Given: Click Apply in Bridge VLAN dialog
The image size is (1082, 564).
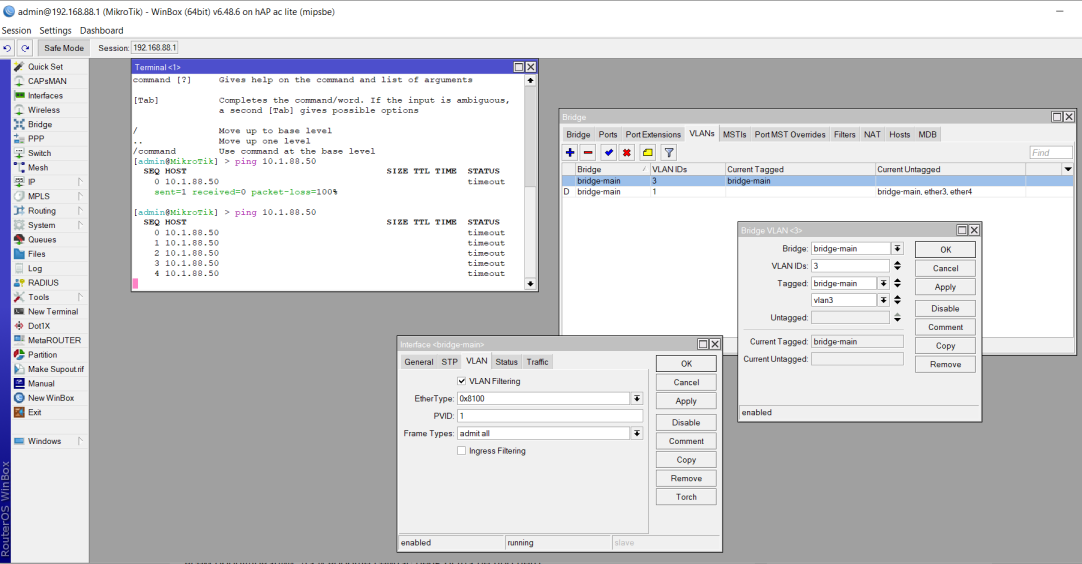Looking at the screenshot, I should click(x=945, y=287).
